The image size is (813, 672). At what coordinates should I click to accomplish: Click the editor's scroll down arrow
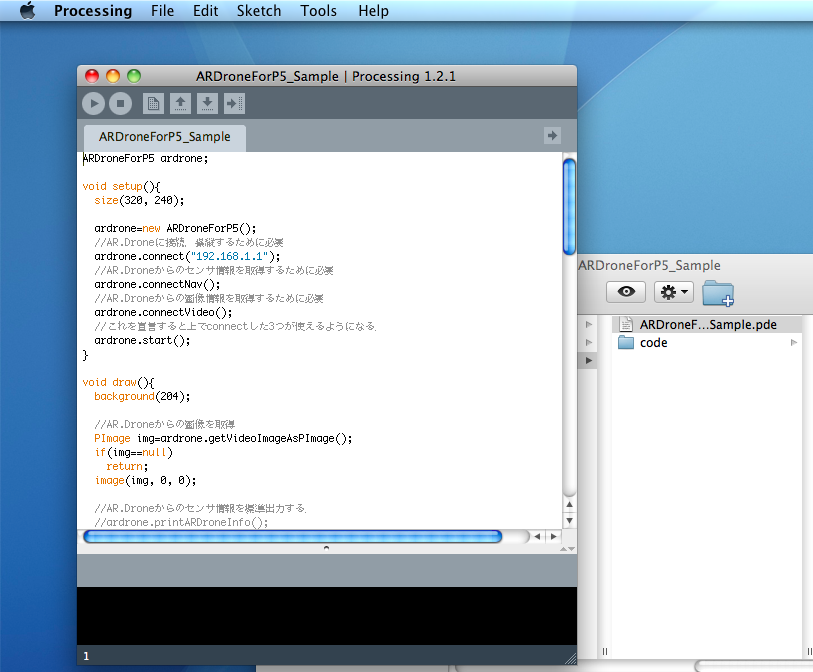[x=569, y=521]
